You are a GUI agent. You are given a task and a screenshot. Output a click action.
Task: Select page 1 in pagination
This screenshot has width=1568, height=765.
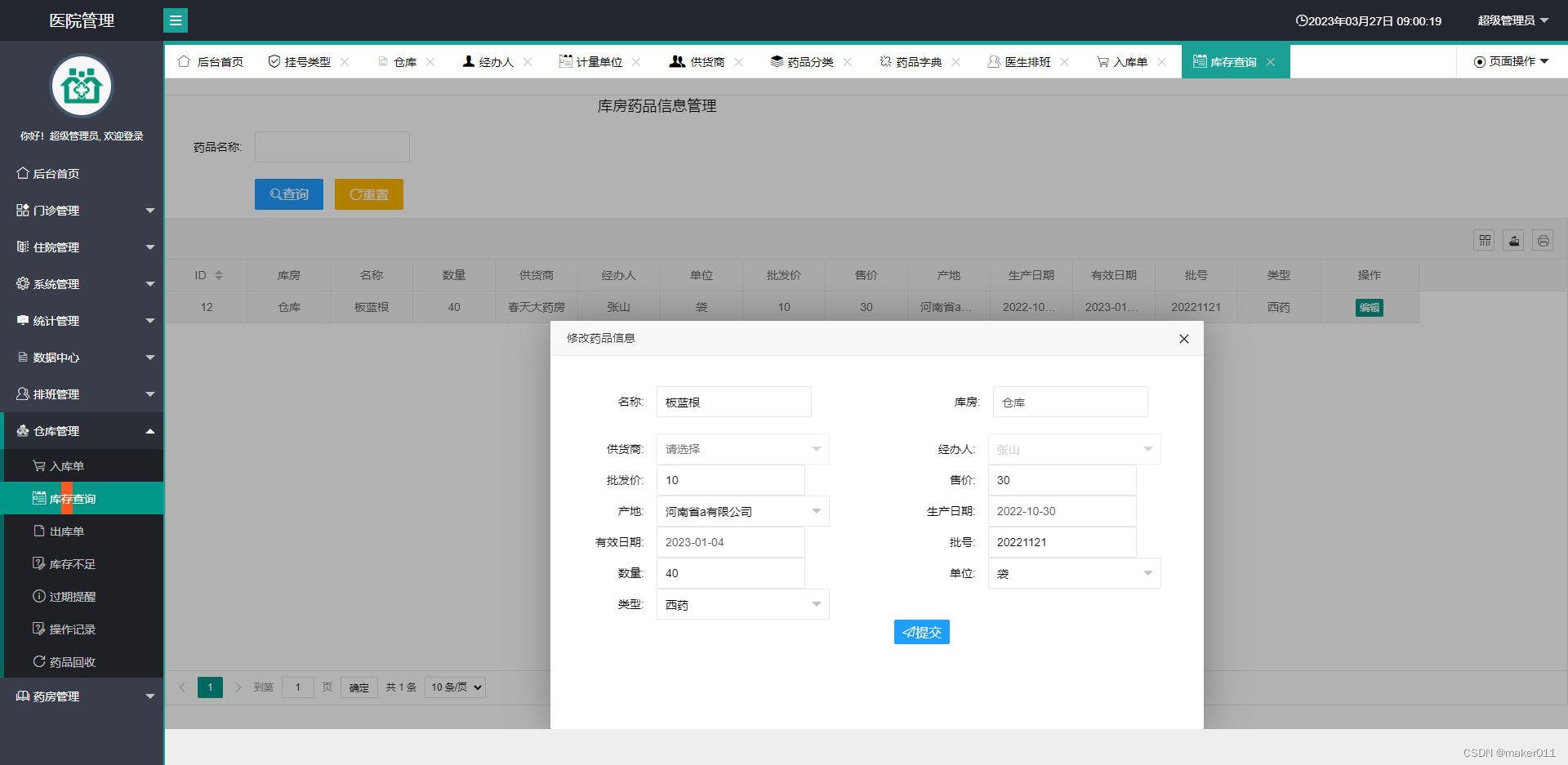tap(210, 687)
